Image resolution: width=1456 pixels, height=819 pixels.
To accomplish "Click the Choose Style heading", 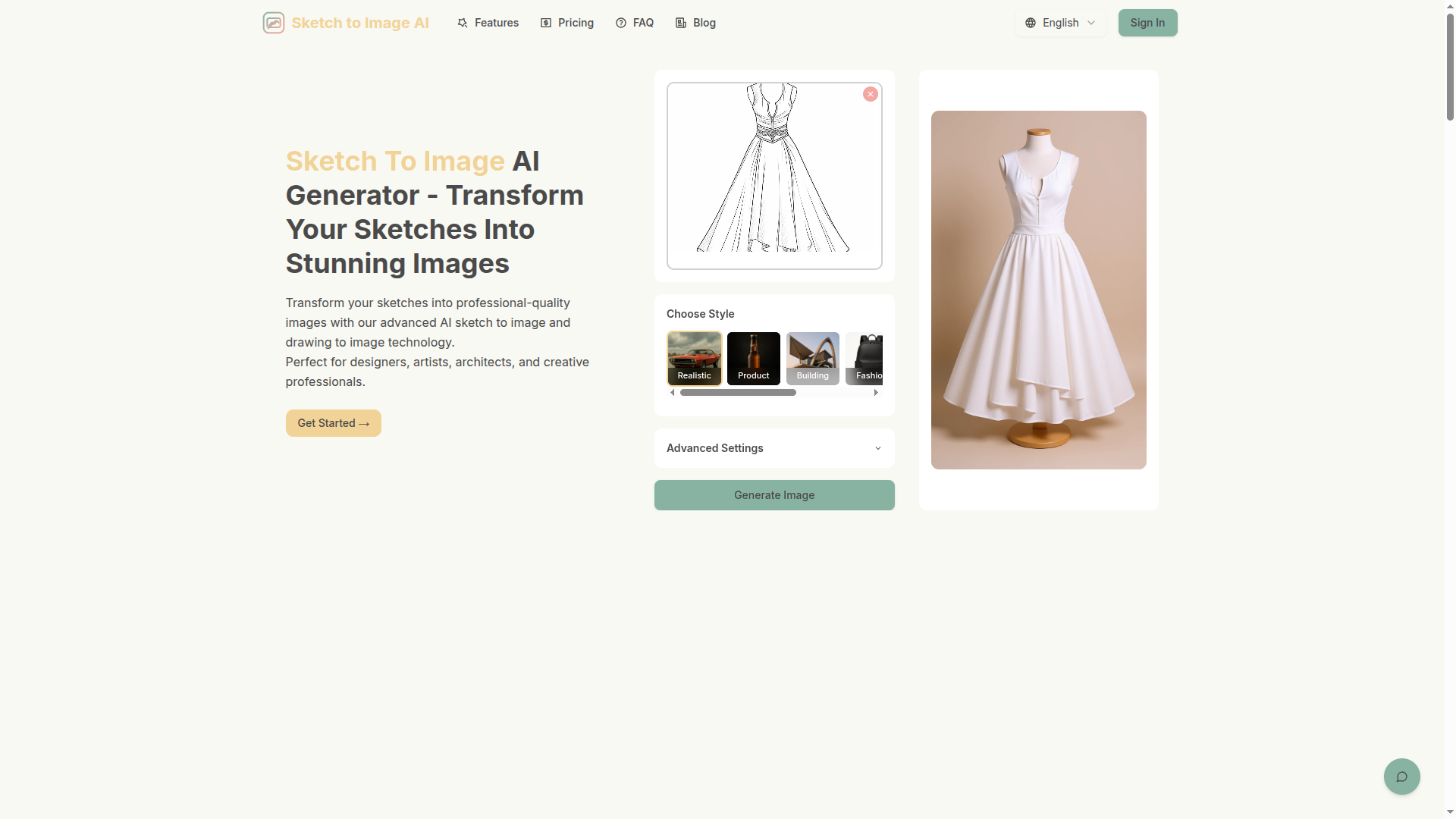I will [700, 314].
